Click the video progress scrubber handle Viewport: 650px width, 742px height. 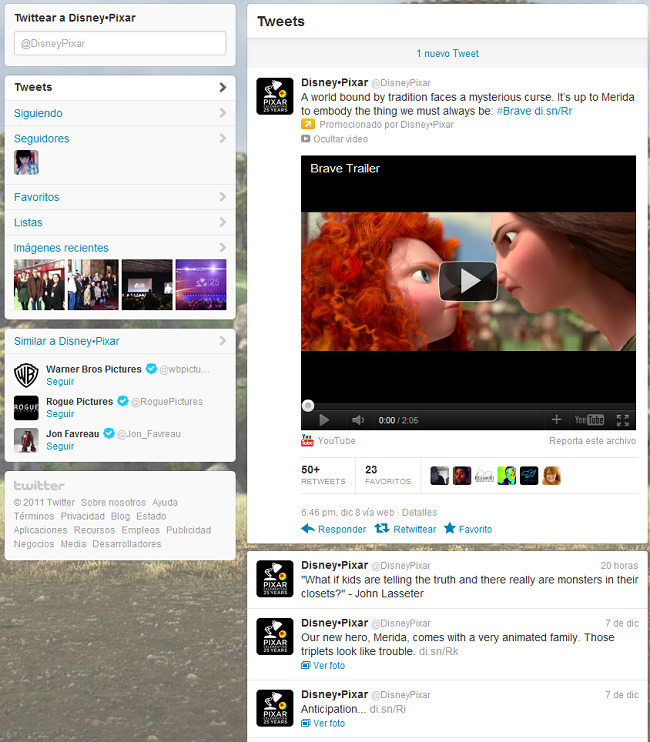click(x=308, y=406)
